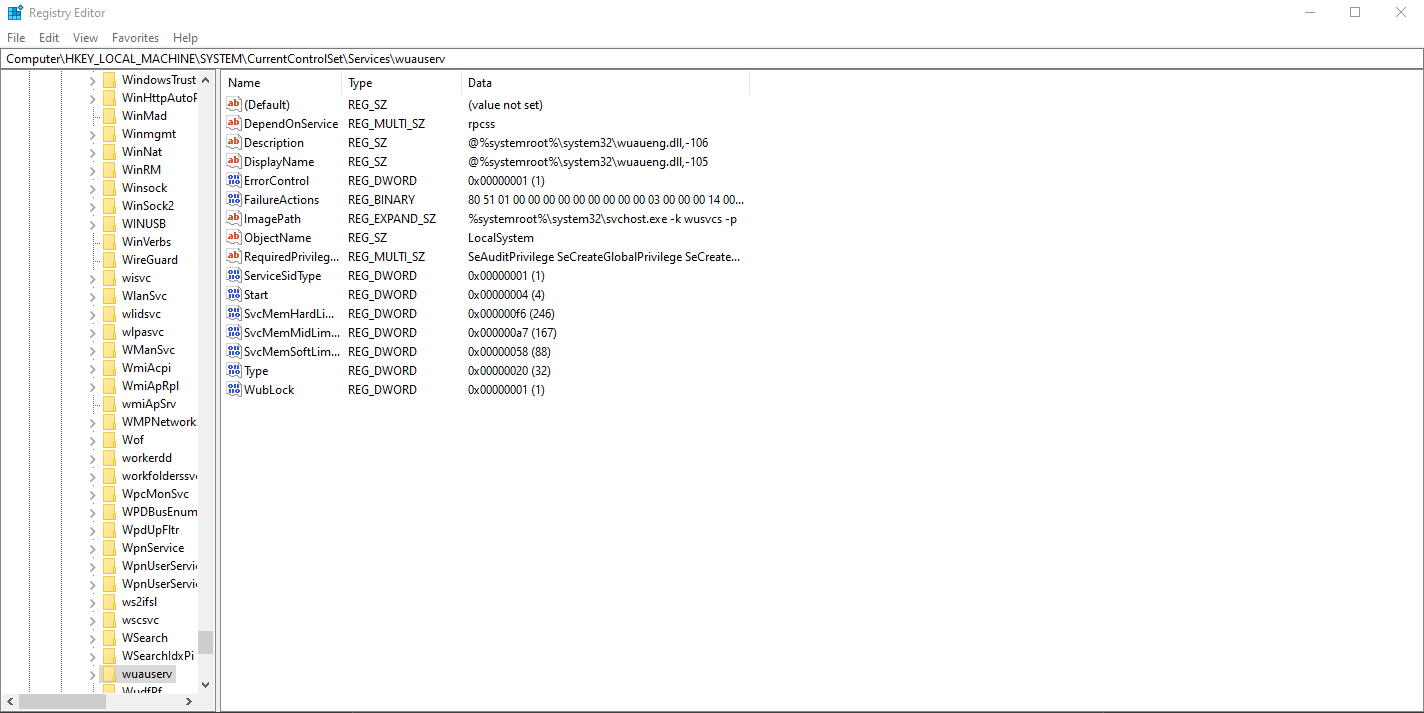The height and width of the screenshot is (713, 1424).
Task: Select the WpdUpFltr tree key
Action: click(150, 530)
